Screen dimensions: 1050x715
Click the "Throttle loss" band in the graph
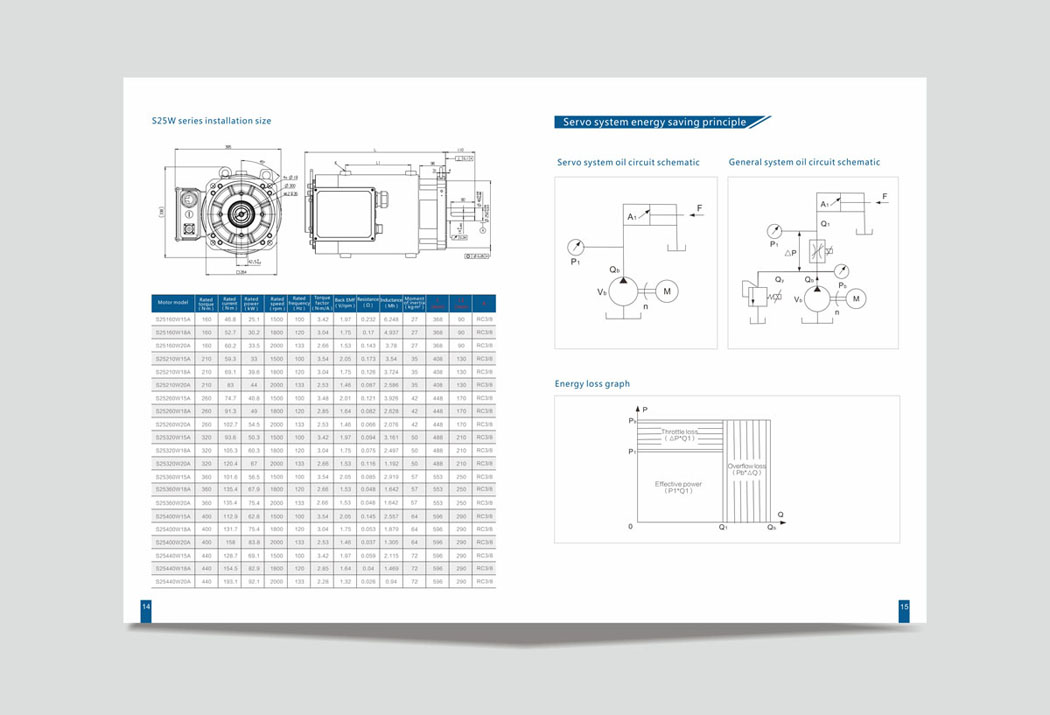tap(679, 434)
